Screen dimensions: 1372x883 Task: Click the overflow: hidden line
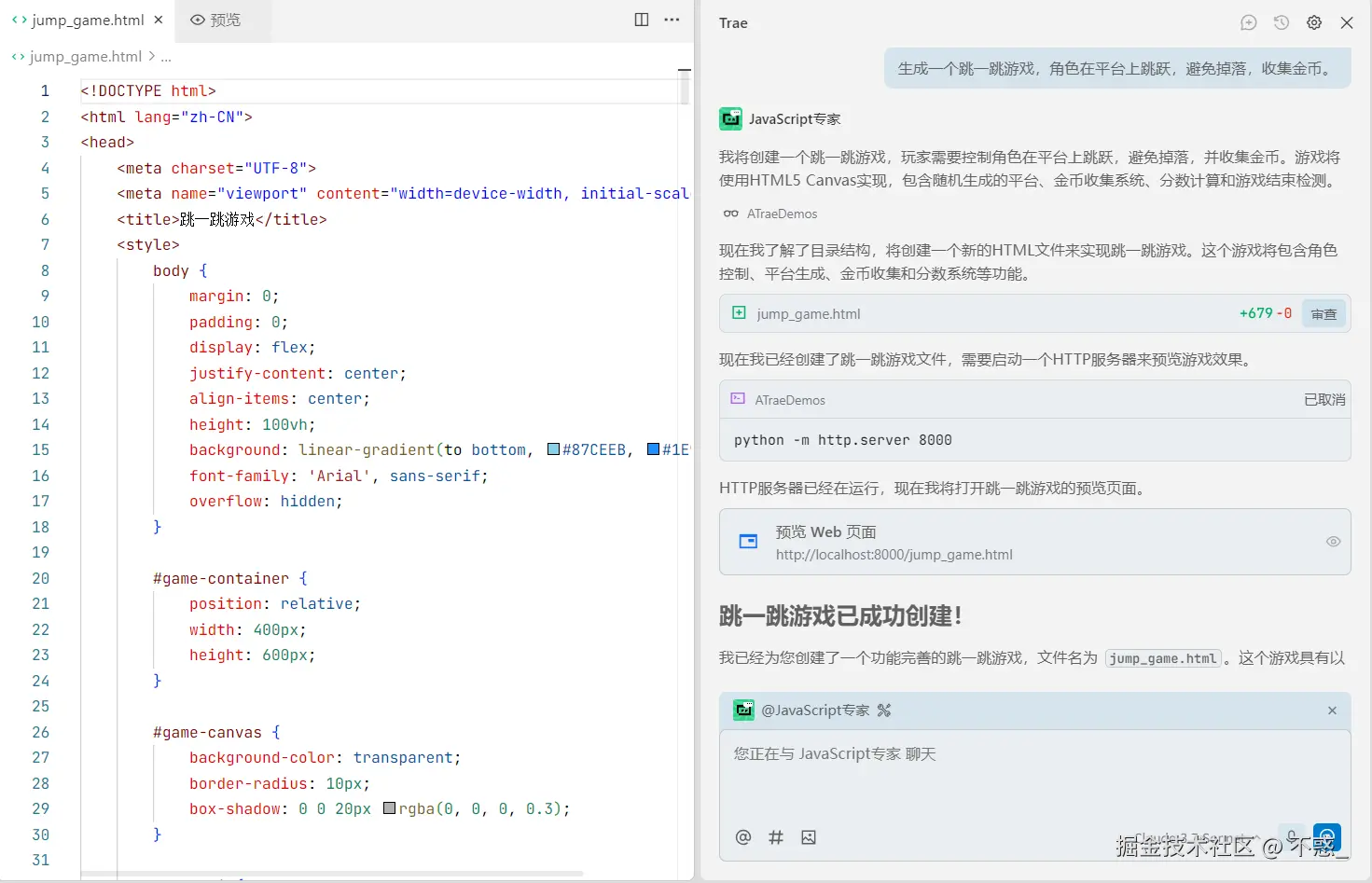[266, 501]
